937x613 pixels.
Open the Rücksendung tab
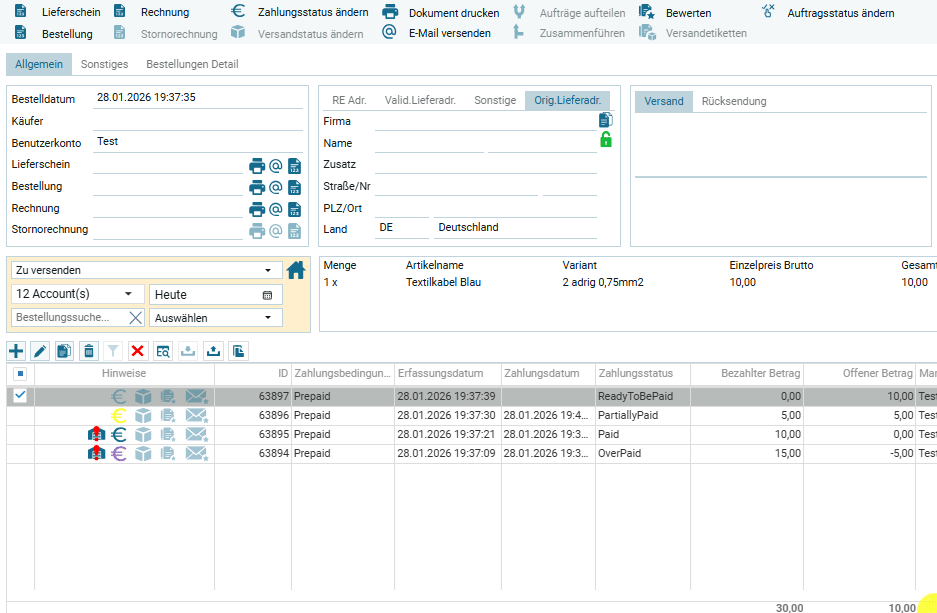coord(734,102)
